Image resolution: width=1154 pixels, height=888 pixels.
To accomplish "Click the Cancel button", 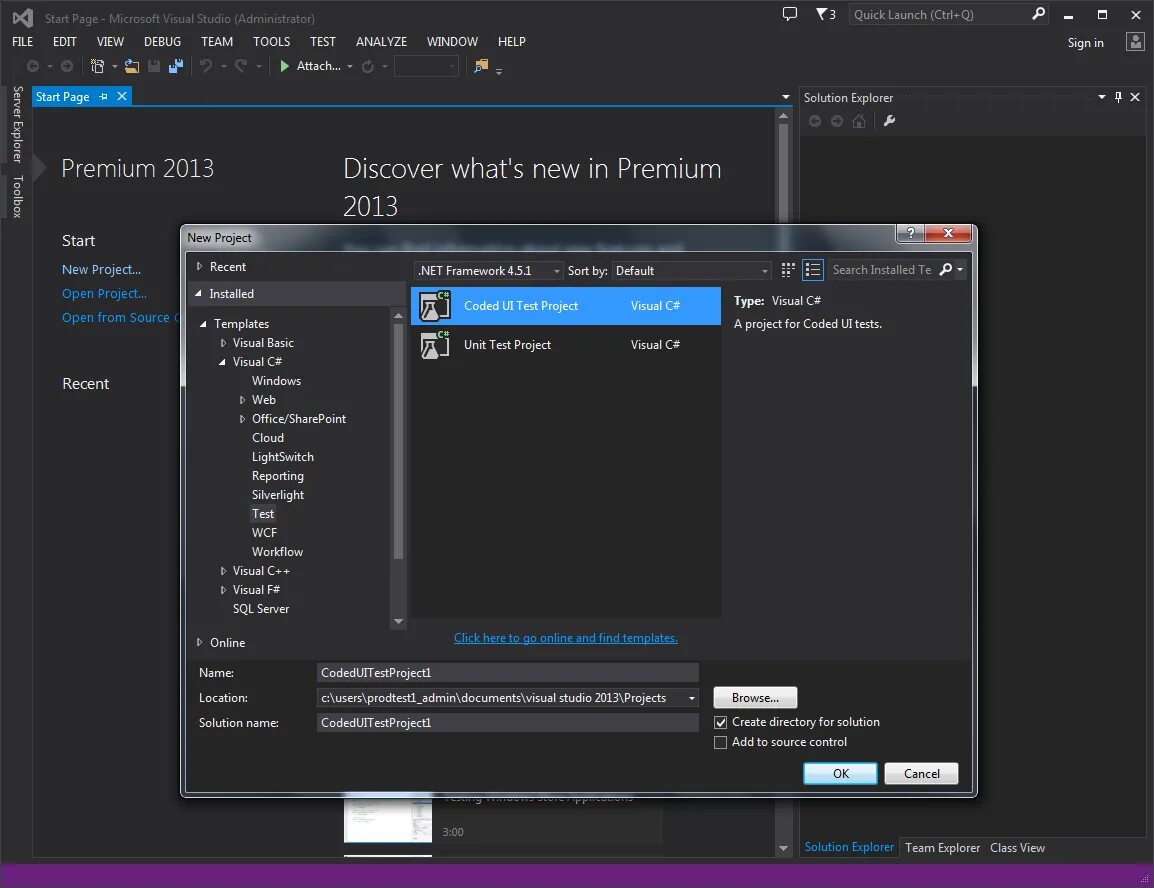I will [x=921, y=773].
